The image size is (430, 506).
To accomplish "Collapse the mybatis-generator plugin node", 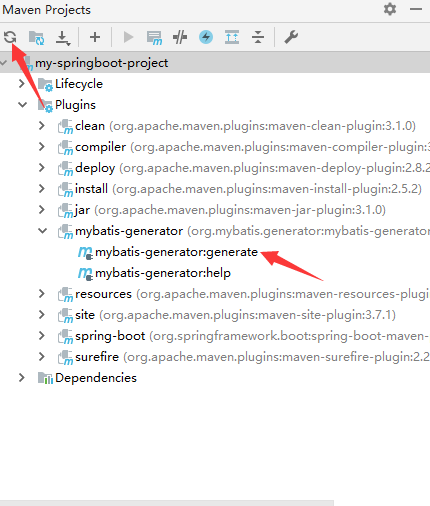I will 43,231.
